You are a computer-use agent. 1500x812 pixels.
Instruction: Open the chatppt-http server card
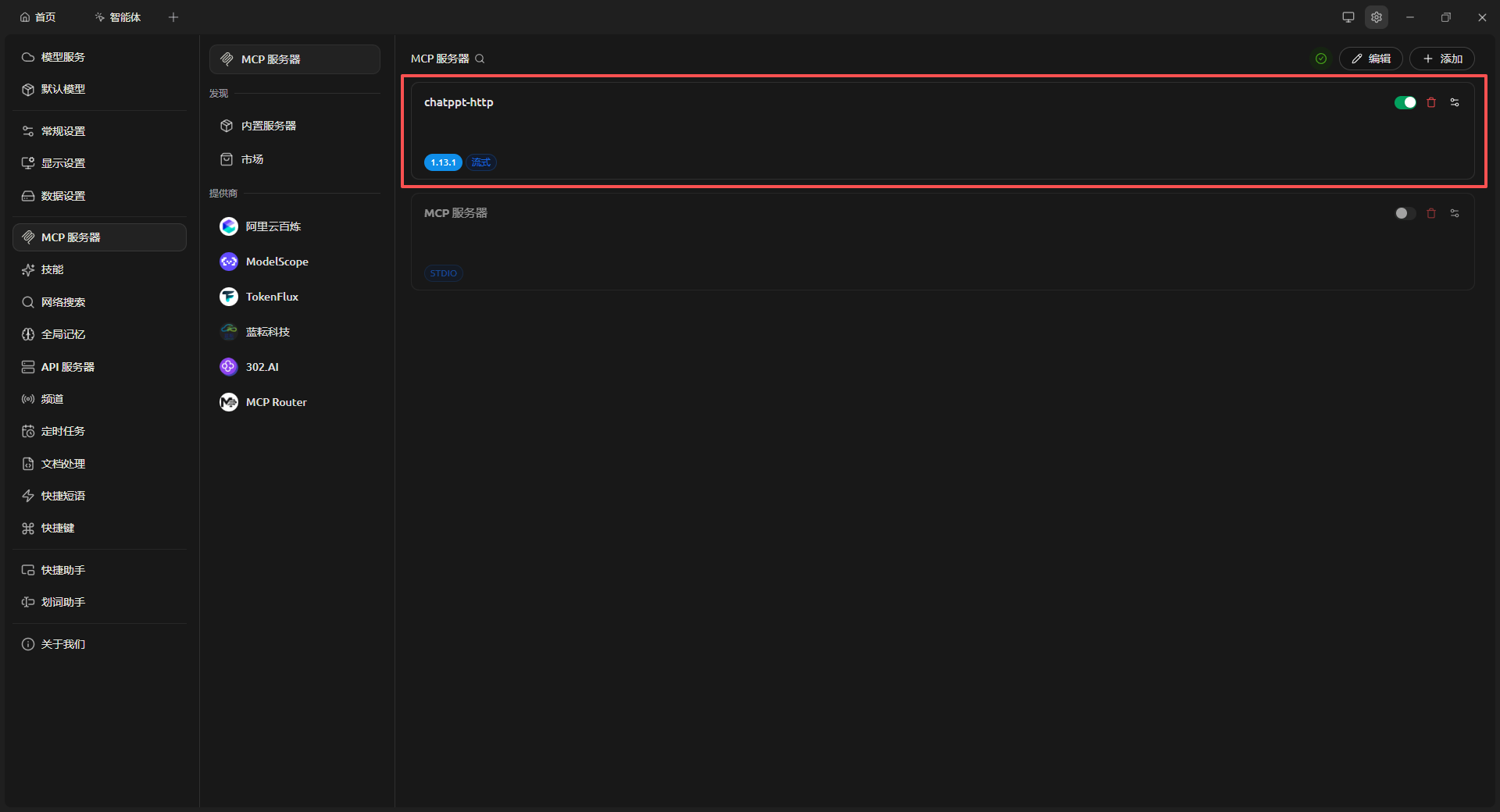pos(943,131)
